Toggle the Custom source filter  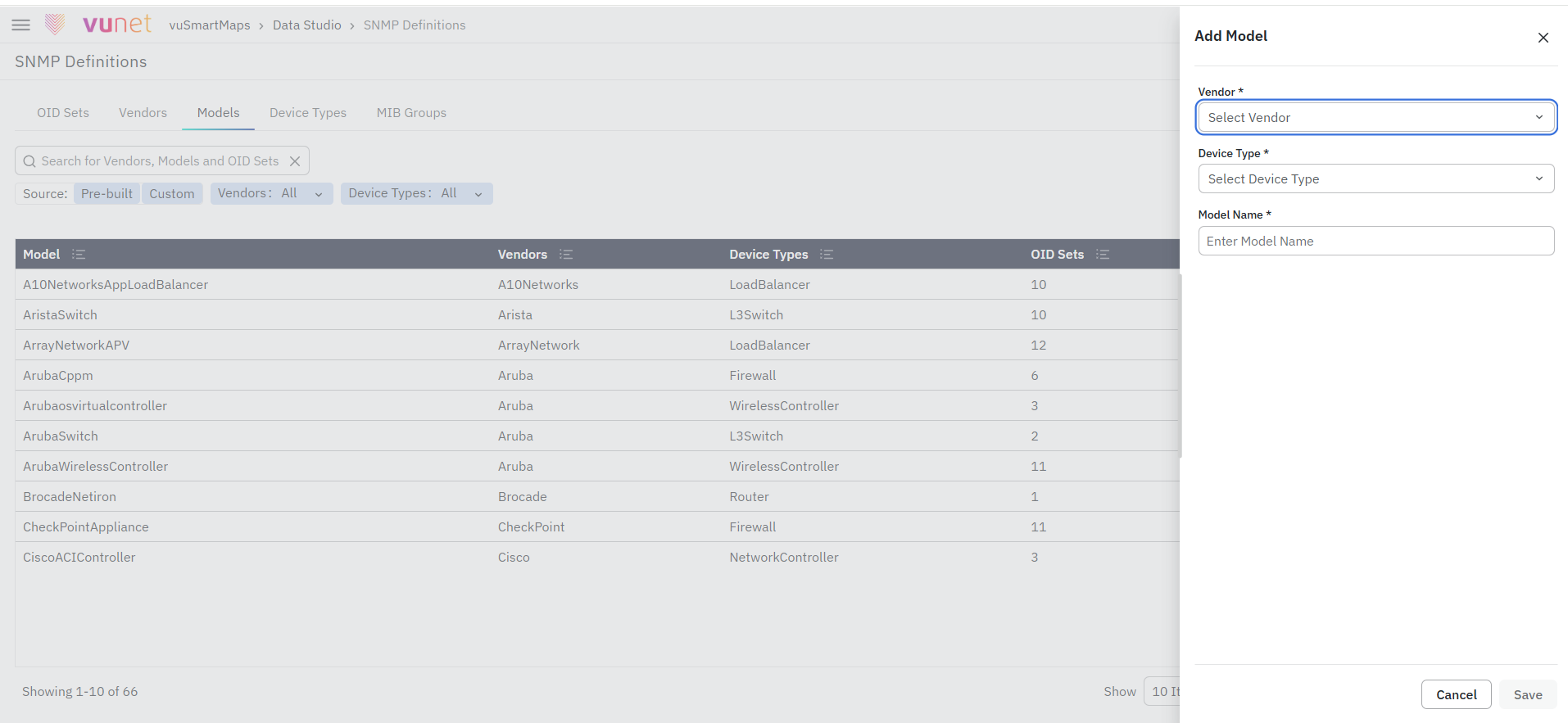pos(172,194)
